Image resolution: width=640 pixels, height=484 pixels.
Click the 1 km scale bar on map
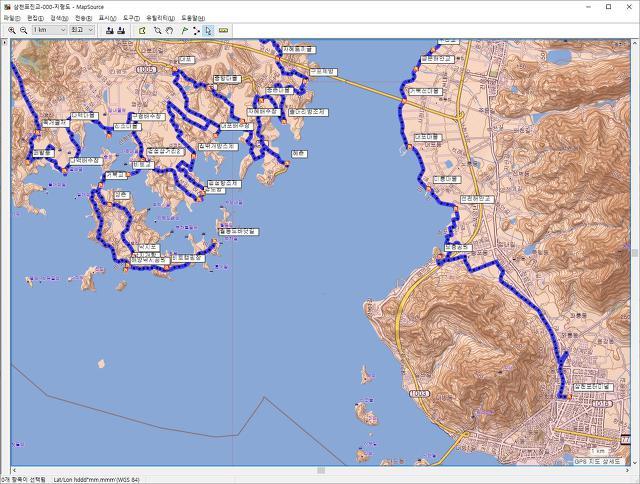coord(600,451)
